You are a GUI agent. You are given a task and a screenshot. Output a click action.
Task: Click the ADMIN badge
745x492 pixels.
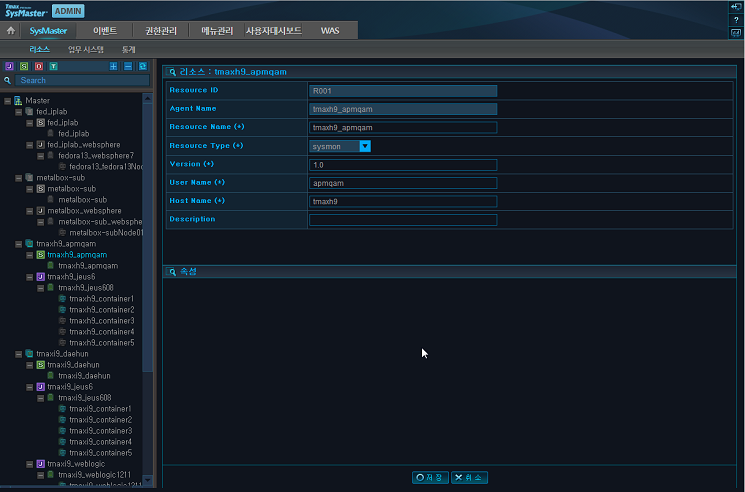pyautogui.click(x=68, y=11)
